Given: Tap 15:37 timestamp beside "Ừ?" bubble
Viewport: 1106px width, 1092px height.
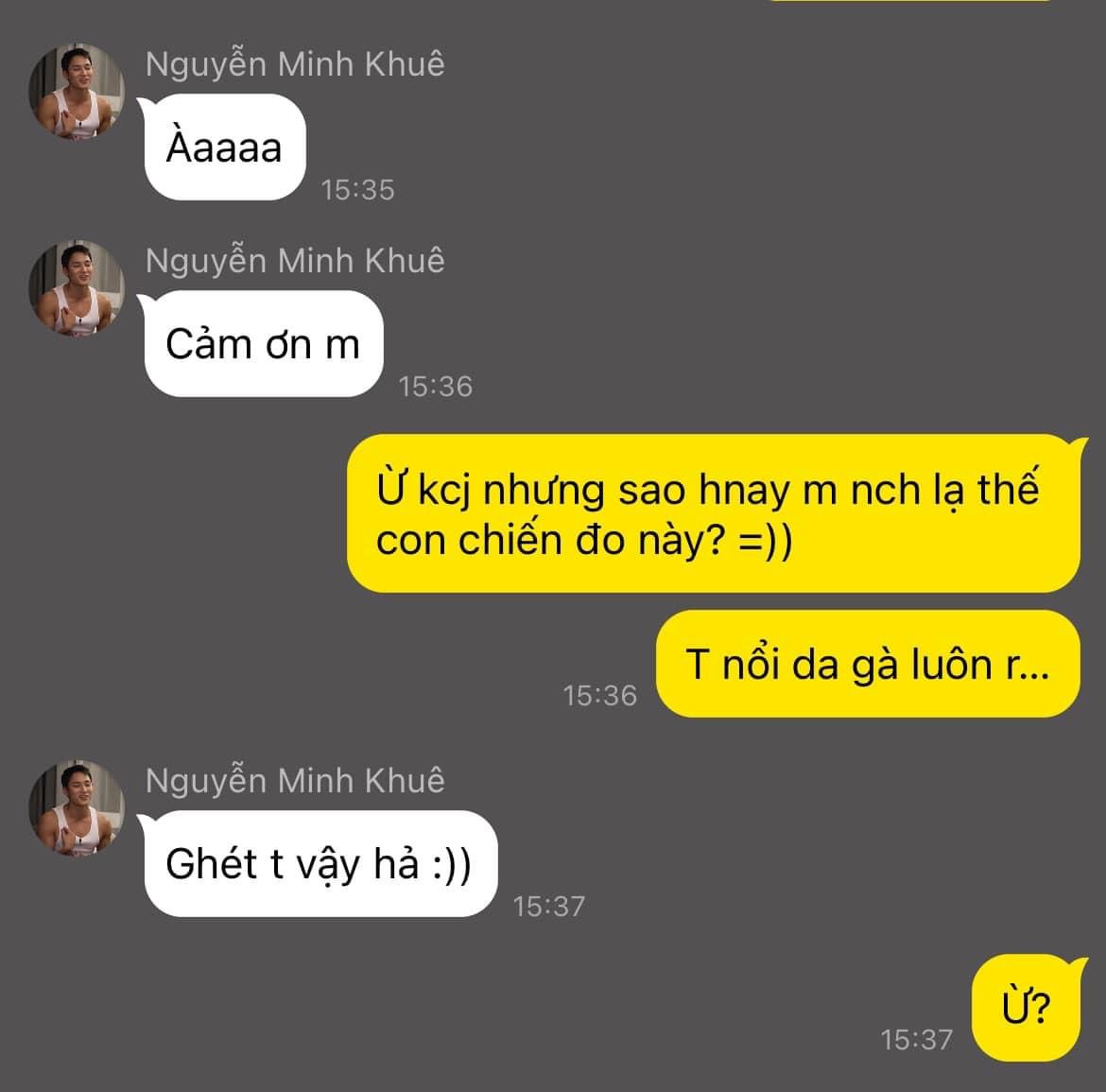Looking at the screenshot, I should point(916,1039).
